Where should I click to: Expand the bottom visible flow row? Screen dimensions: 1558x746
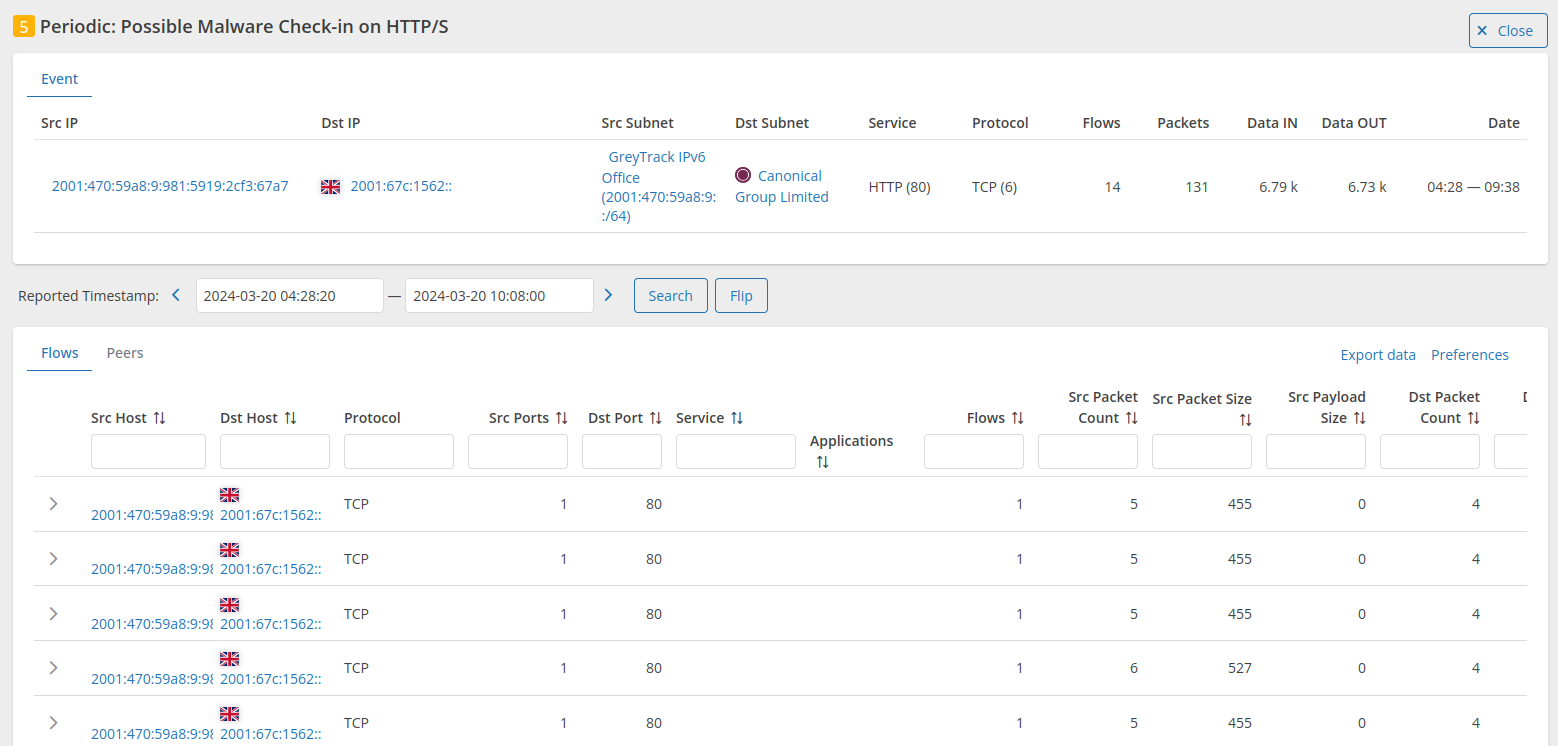(x=53, y=722)
